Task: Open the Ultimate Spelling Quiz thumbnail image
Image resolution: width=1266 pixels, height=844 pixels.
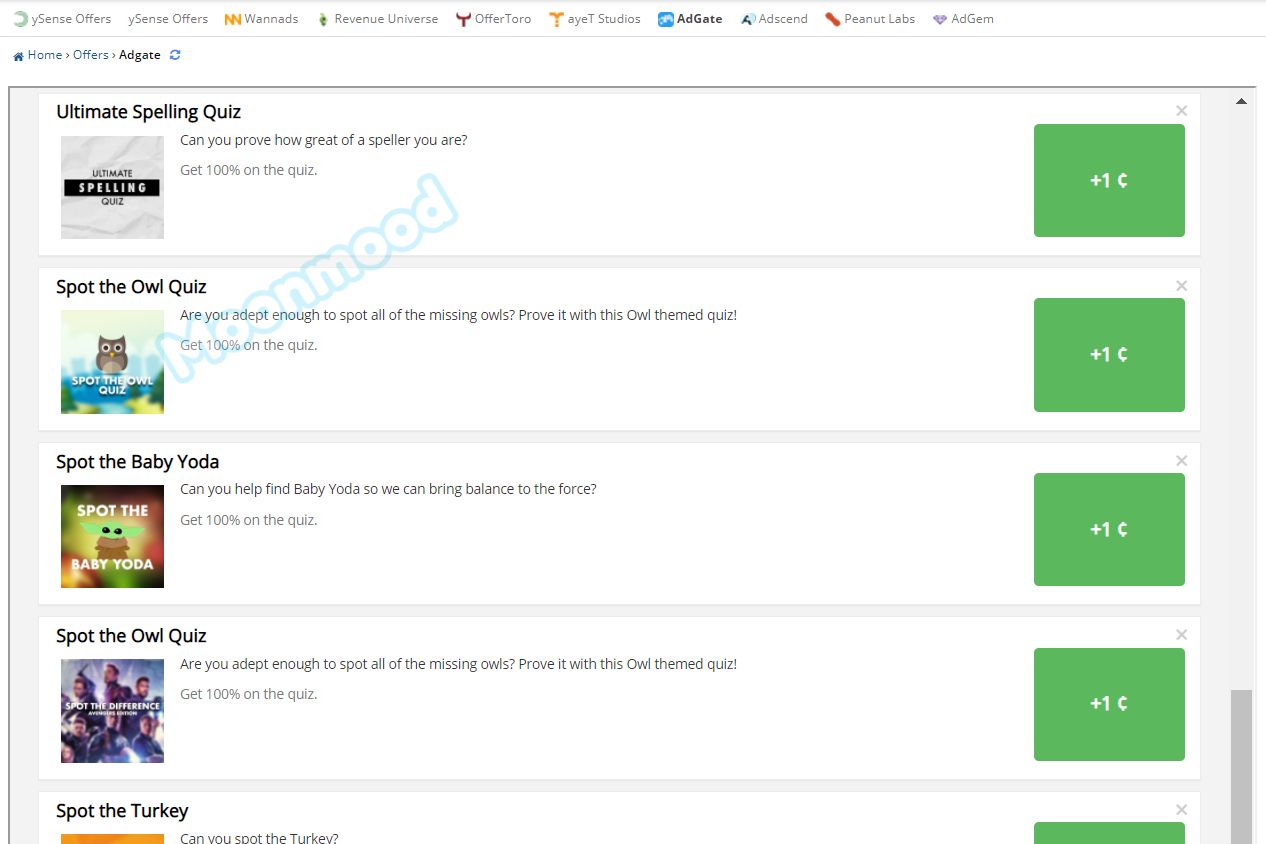Action: tap(112, 187)
